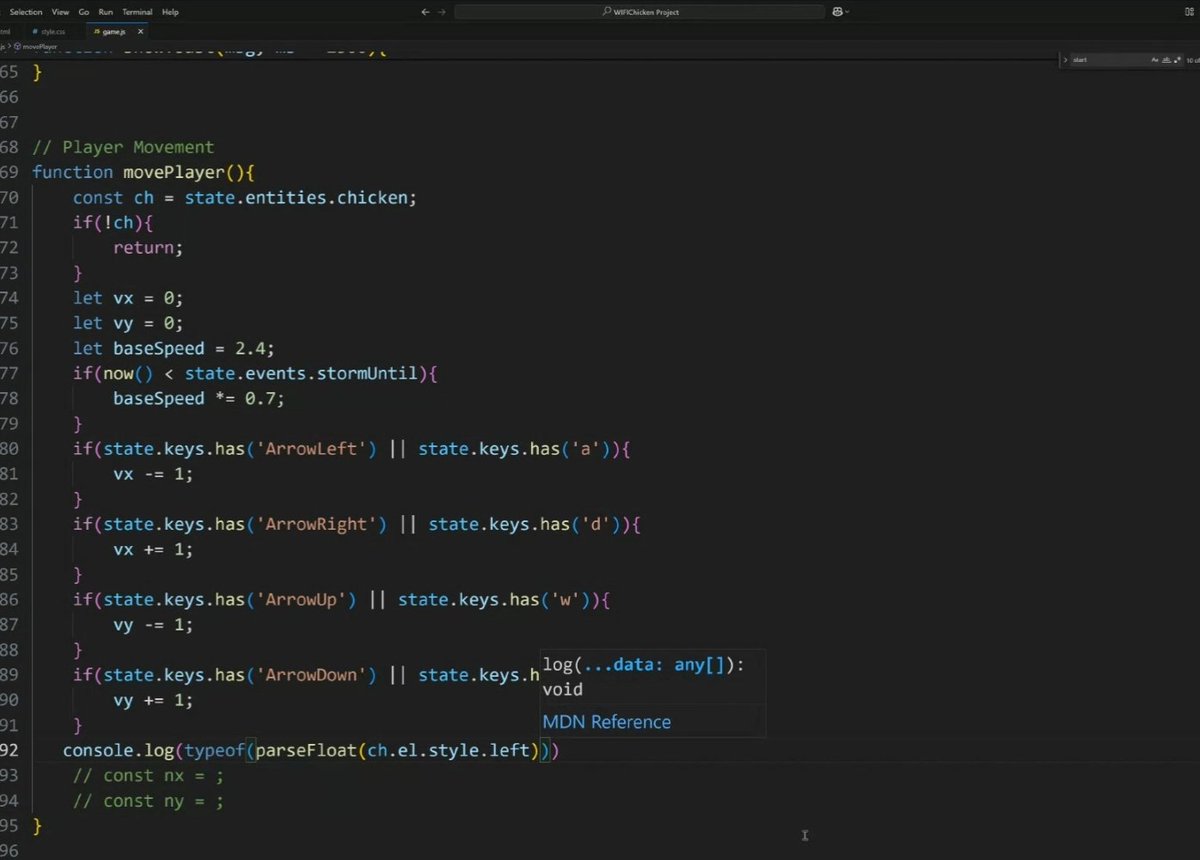Click the breadcrumb chevron after game.js
Image resolution: width=1200 pixels, height=860 pixels.
point(9,46)
